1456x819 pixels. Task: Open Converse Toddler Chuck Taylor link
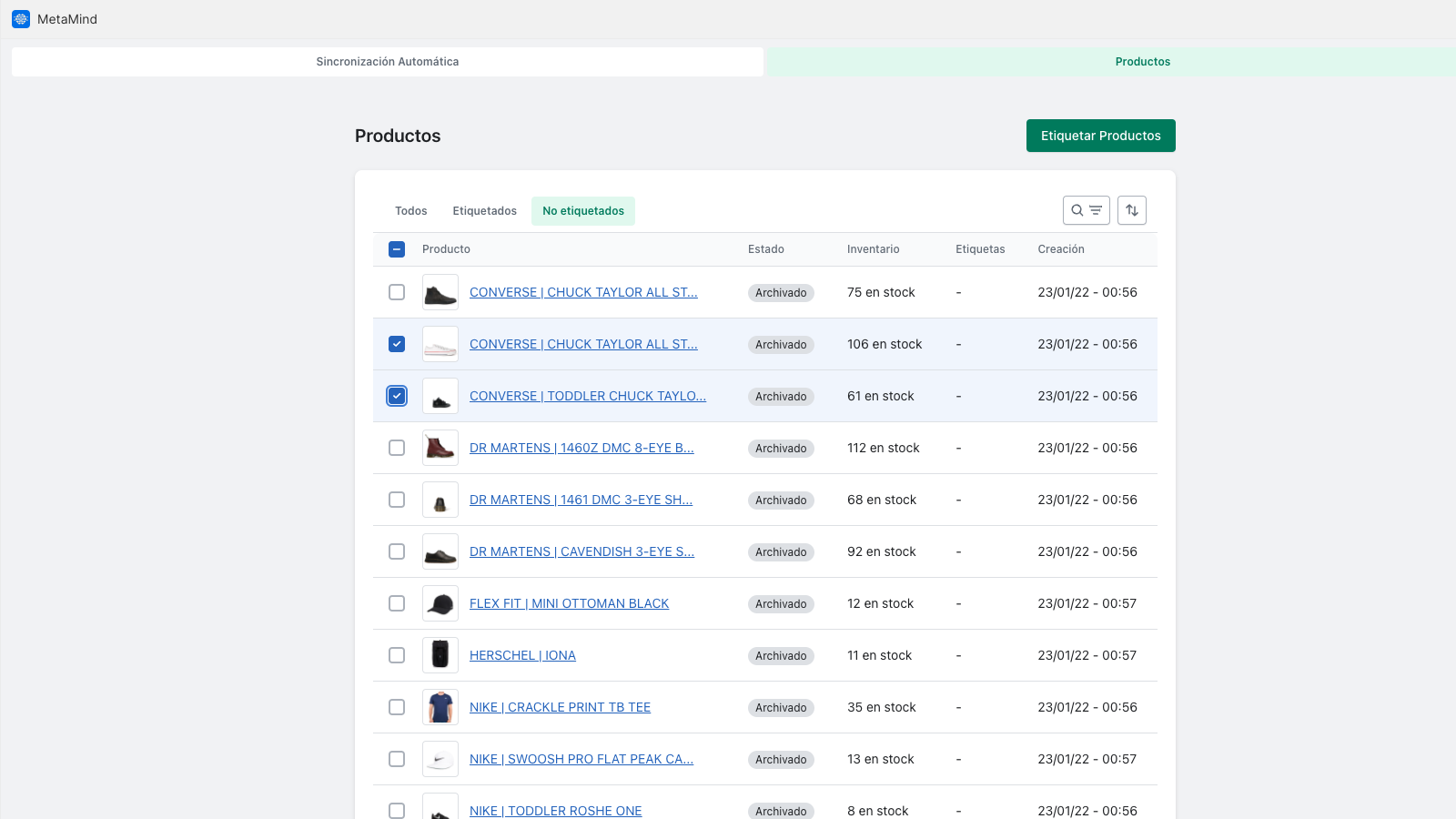pos(588,396)
